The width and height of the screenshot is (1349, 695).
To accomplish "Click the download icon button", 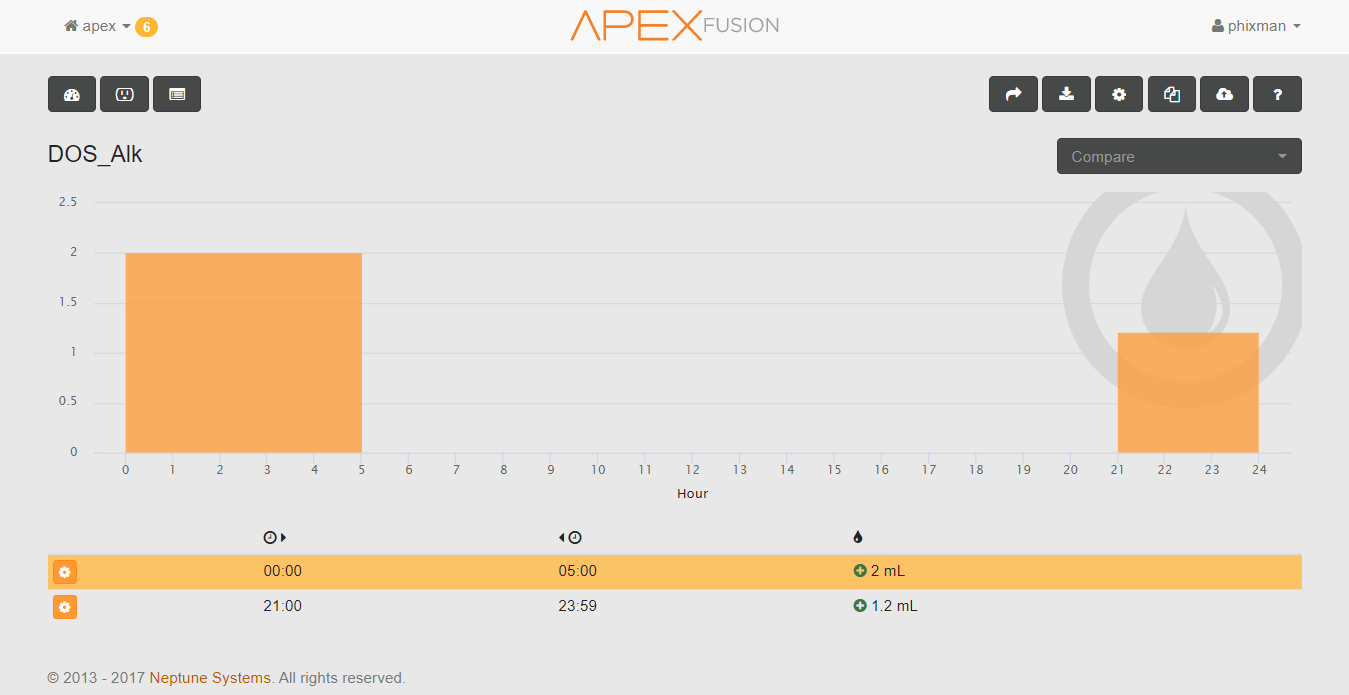I will [x=1066, y=94].
